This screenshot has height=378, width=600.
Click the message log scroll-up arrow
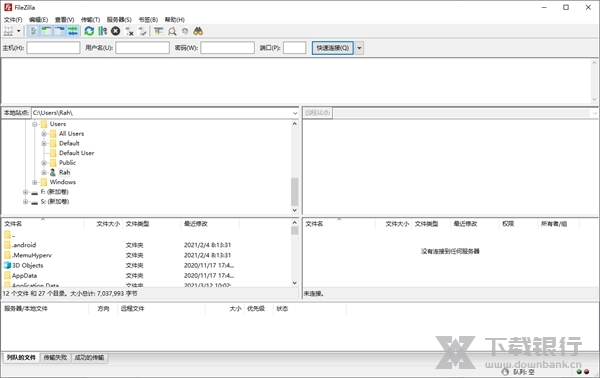tap(594, 63)
